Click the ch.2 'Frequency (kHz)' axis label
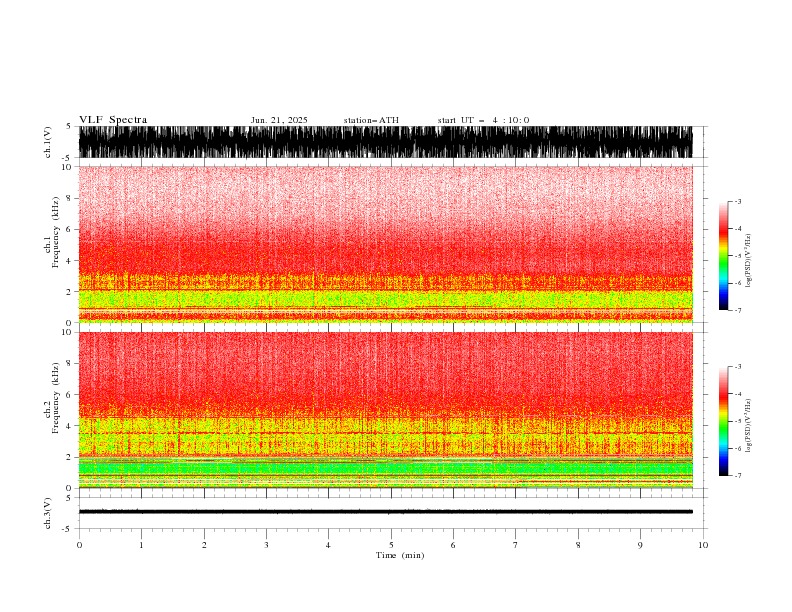Viewport: 792px width, 612px height. point(56,398)
